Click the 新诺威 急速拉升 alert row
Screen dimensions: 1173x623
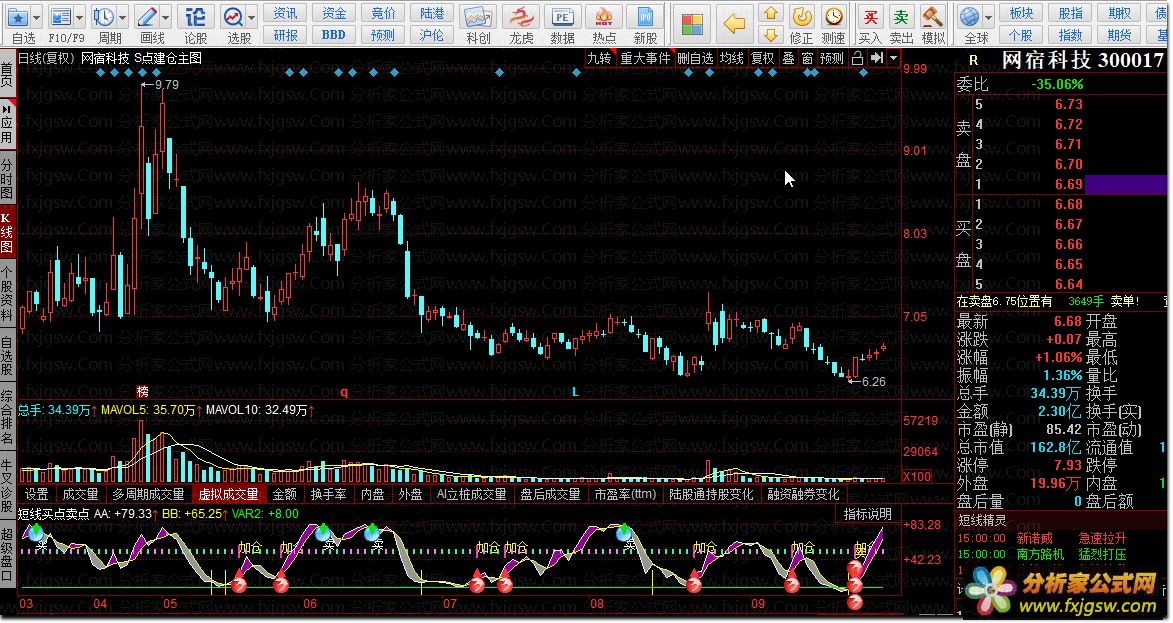(x=1041, y=538)
